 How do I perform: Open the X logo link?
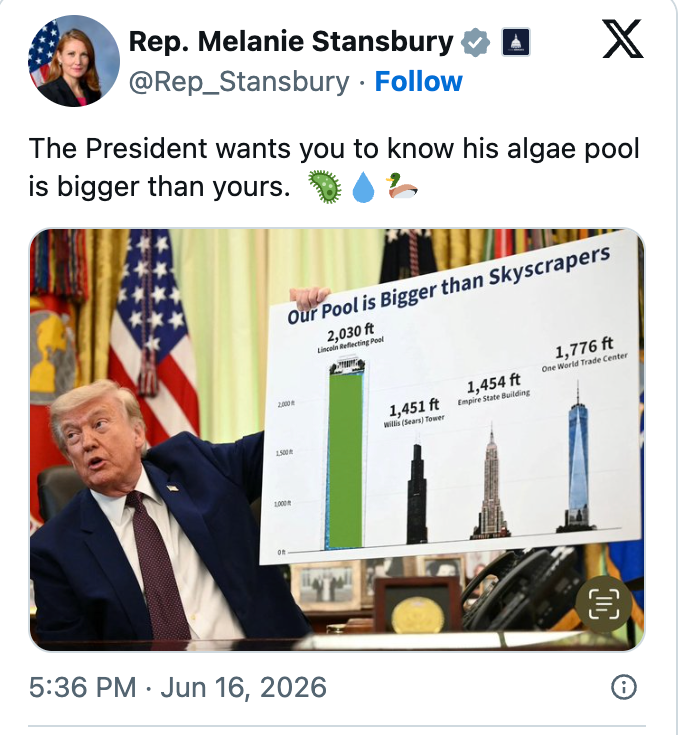(622, 39)
